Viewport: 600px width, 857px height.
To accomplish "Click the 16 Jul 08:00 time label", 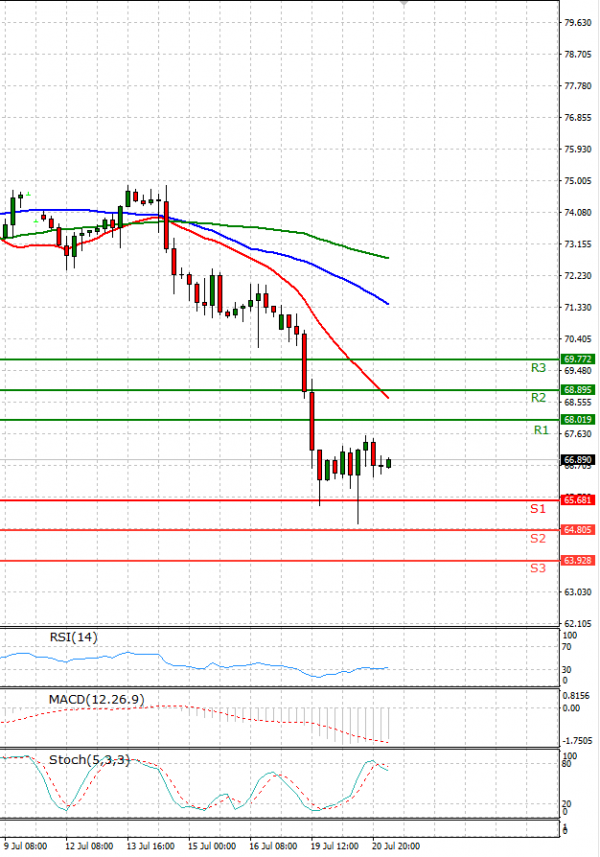I will pyautogui.click(x=273, y=846).
